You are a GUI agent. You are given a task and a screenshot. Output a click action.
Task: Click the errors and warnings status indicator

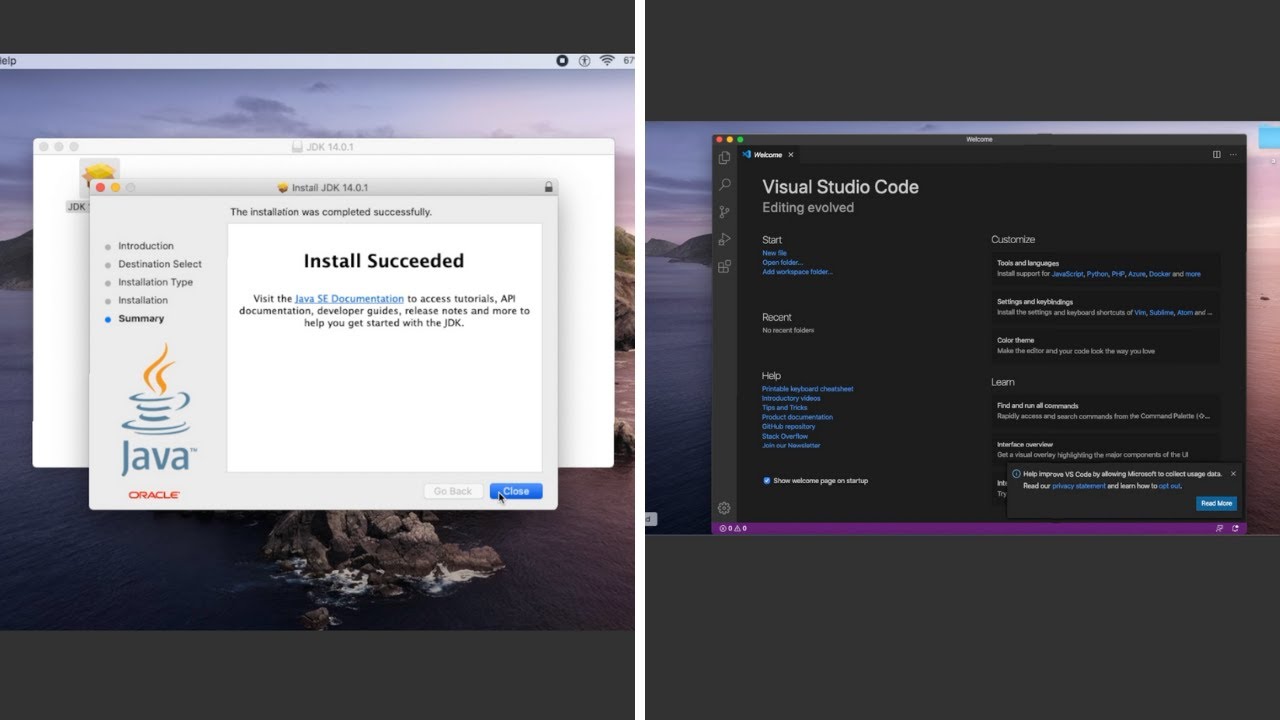click(x=733, y=528)
